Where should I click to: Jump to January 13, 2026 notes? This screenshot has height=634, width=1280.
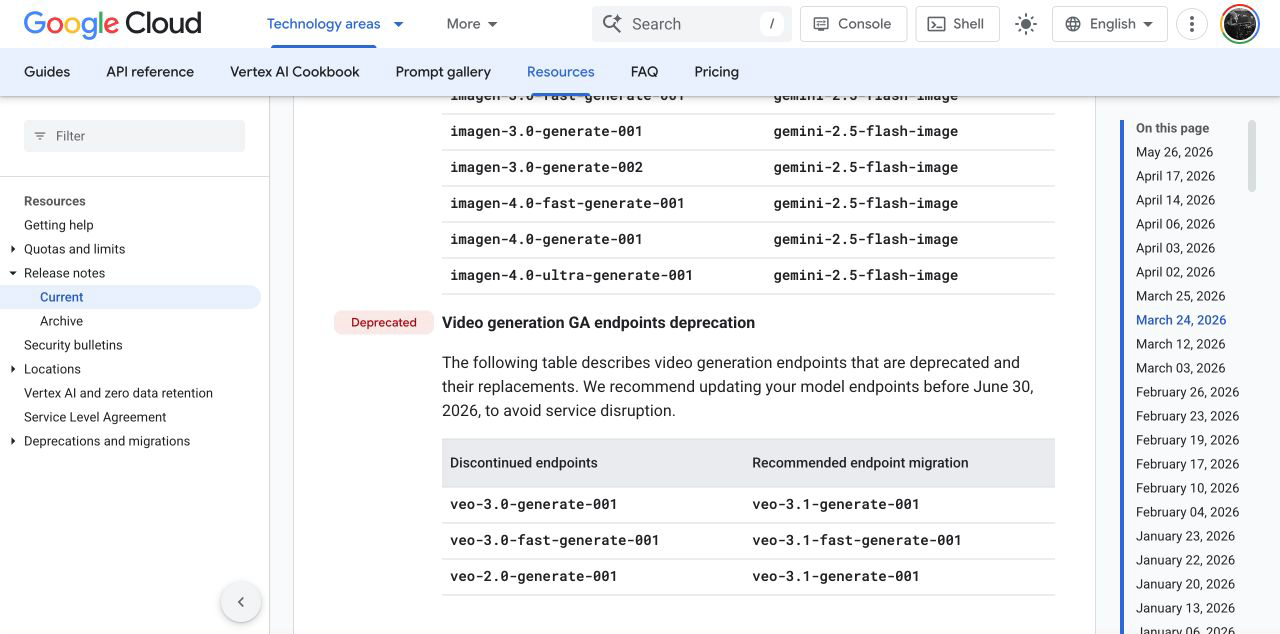[1186, 608]
